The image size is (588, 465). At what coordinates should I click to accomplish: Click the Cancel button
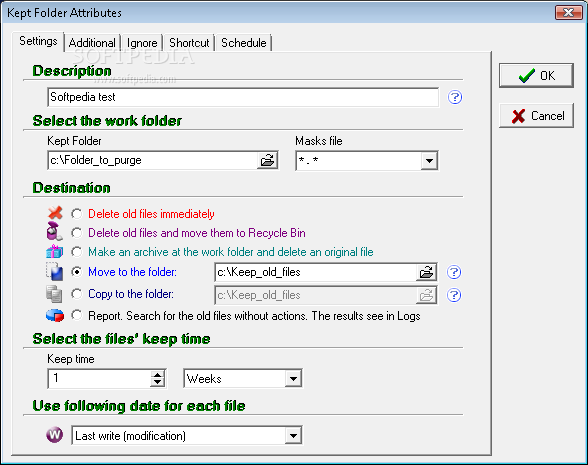(x=536, y=116)
